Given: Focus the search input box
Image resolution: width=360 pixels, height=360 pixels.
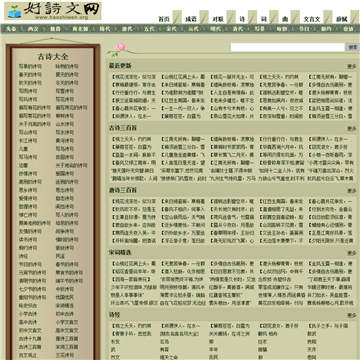Looking at the screenshot, I should pyautogui.click(x=288, y=47).
